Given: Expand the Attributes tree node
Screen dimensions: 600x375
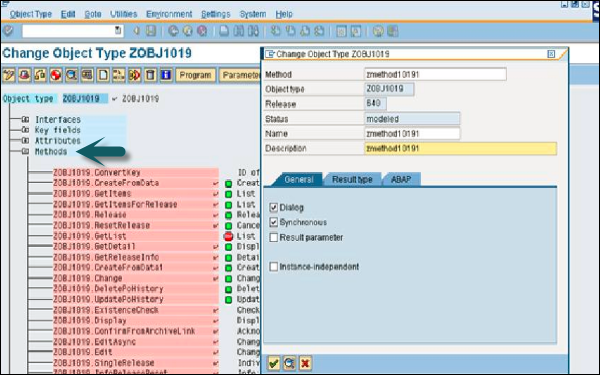Looking at the screenshot, I should 25,140.
